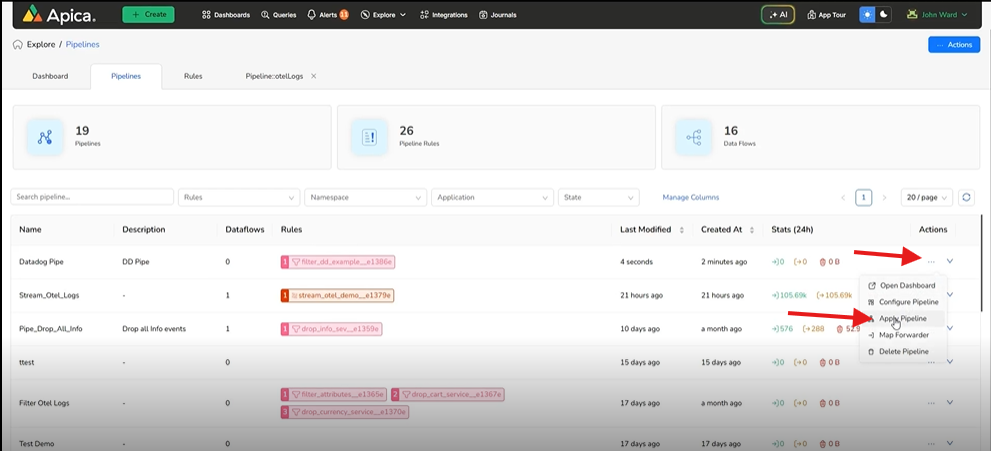The height and width of the screenshot is (451, 991).
Task: Click the Apica logo
Action: (60, 15)
